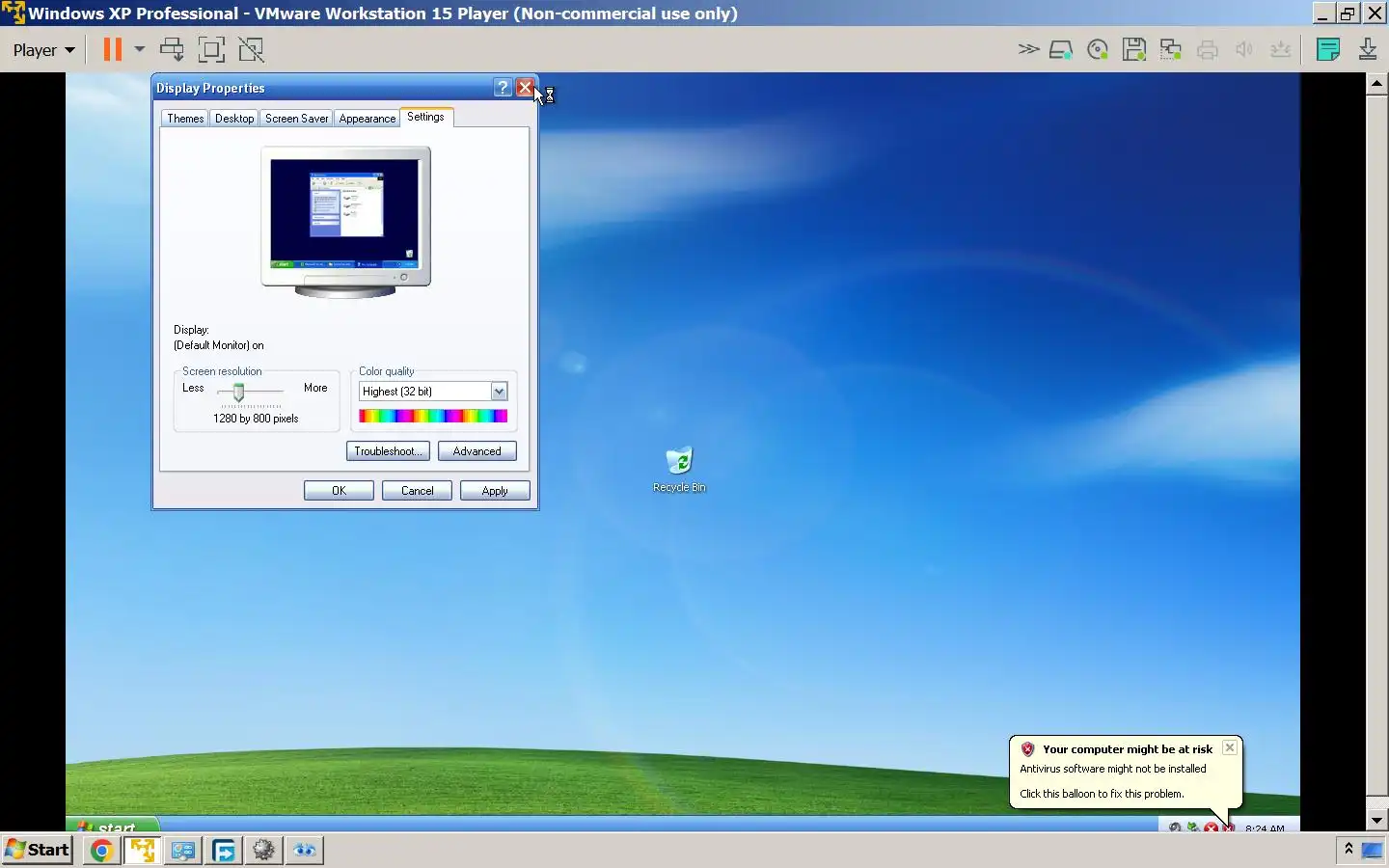
Task: Click the guest XP start button
Action: pyautogui.click(x=112, y=825)
